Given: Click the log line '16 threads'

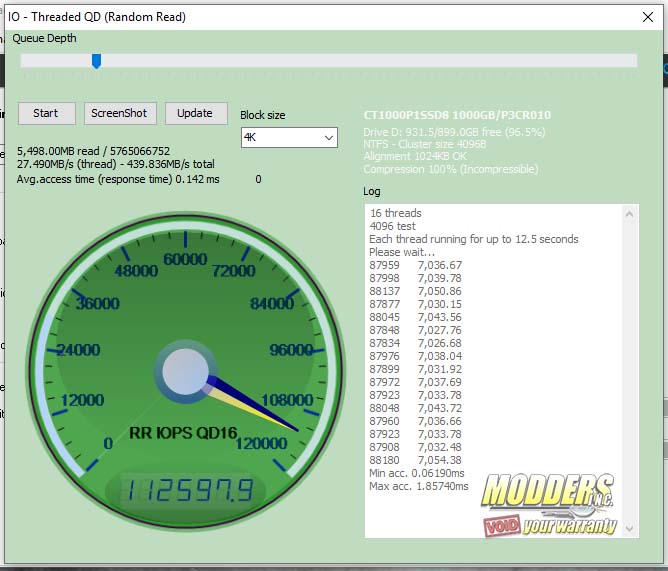Looking at the screenshot, I should [396, 213].
